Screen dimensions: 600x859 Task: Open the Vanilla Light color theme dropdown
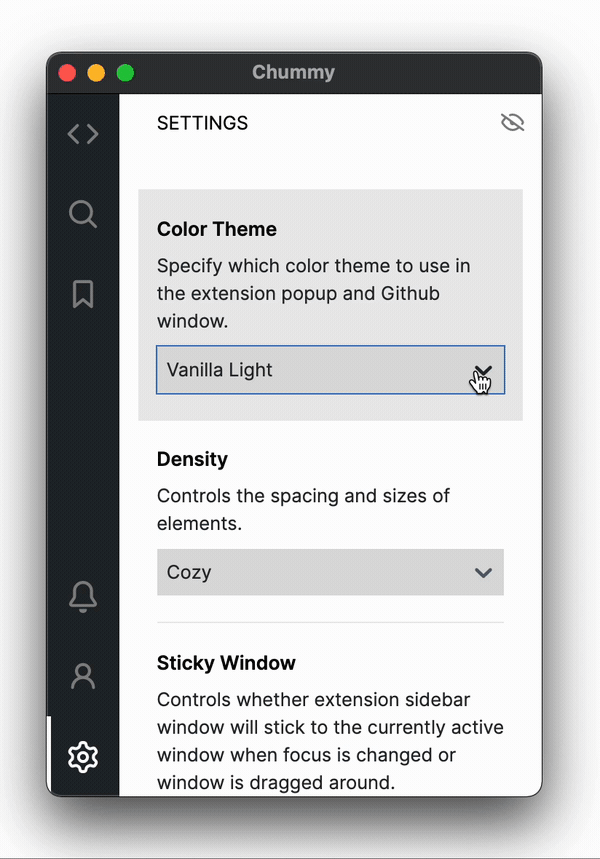click(x=330, y=370)
